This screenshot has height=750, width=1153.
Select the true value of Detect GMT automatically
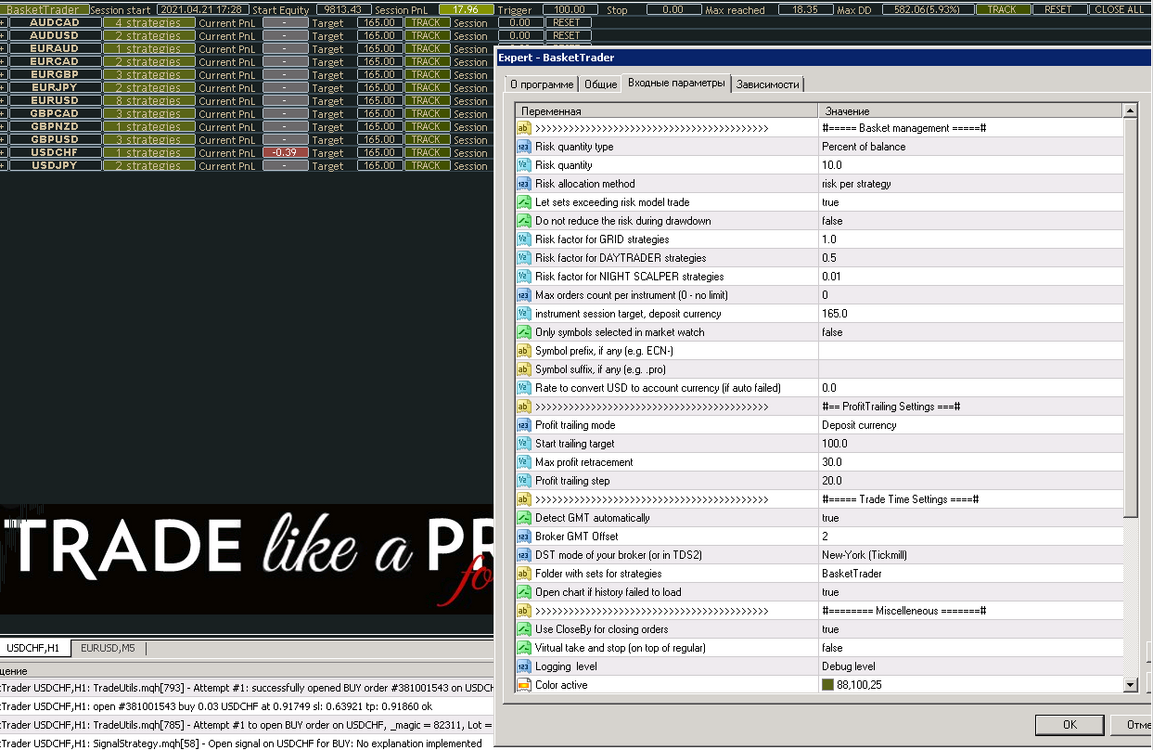pyautogui.click(x=830, y=518)
